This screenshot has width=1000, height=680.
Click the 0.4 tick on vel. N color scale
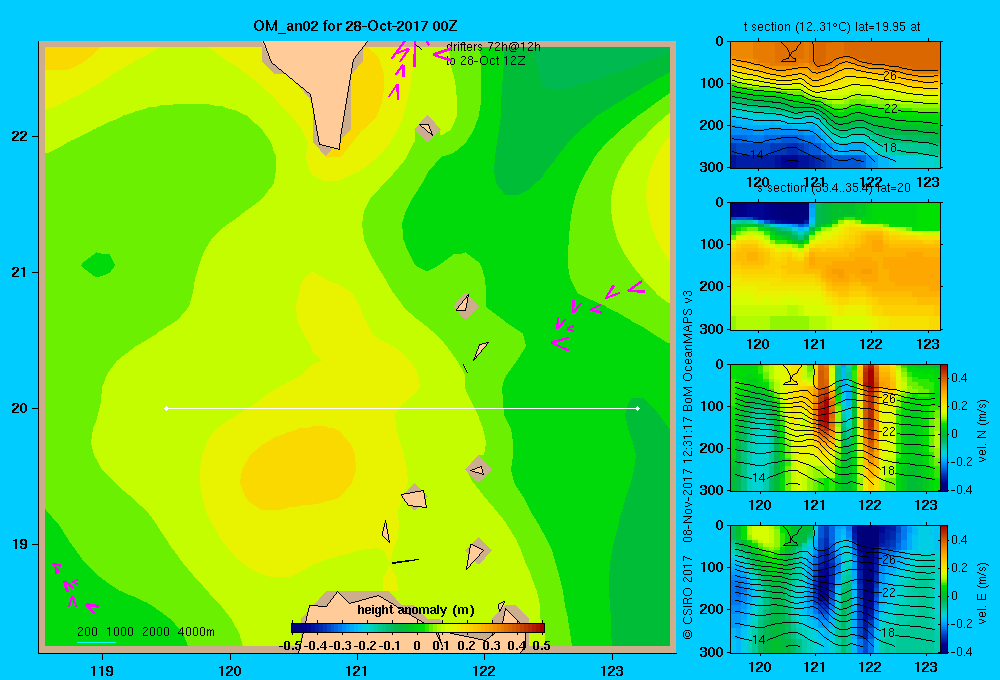(x=959, y=378)
